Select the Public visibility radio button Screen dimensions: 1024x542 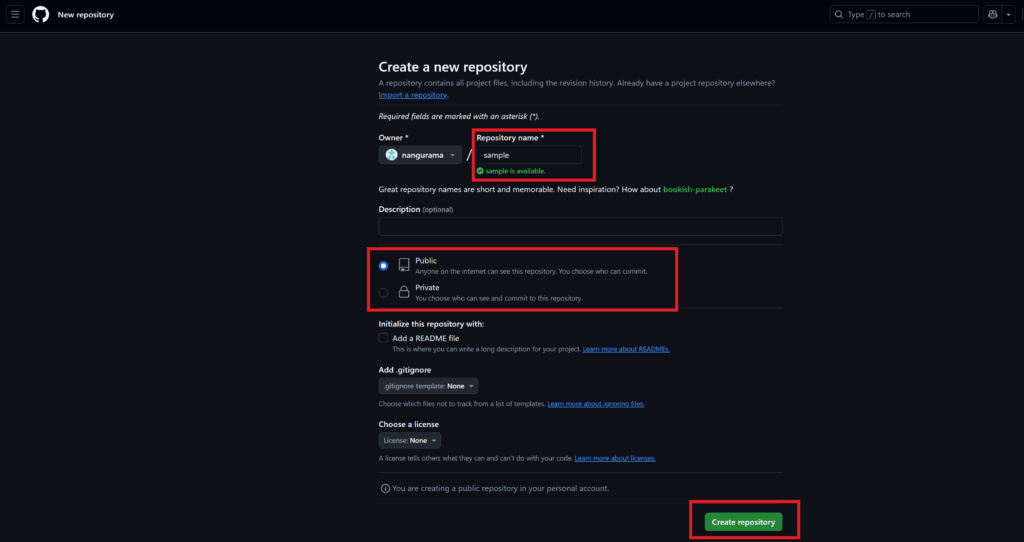point(383,266)
